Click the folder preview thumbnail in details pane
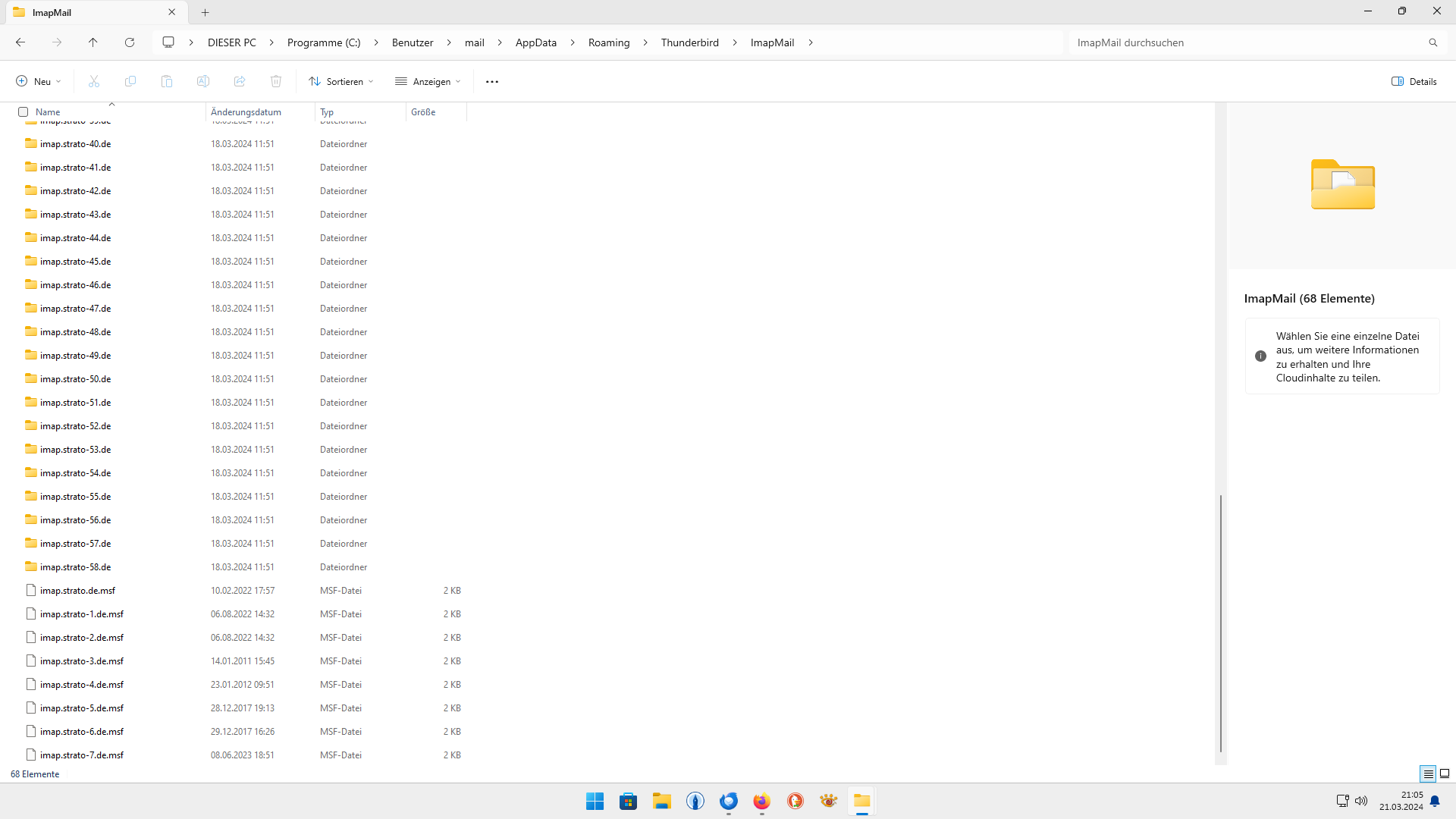The width and height of the screenshot is (1456, 819). point(1343,184)
